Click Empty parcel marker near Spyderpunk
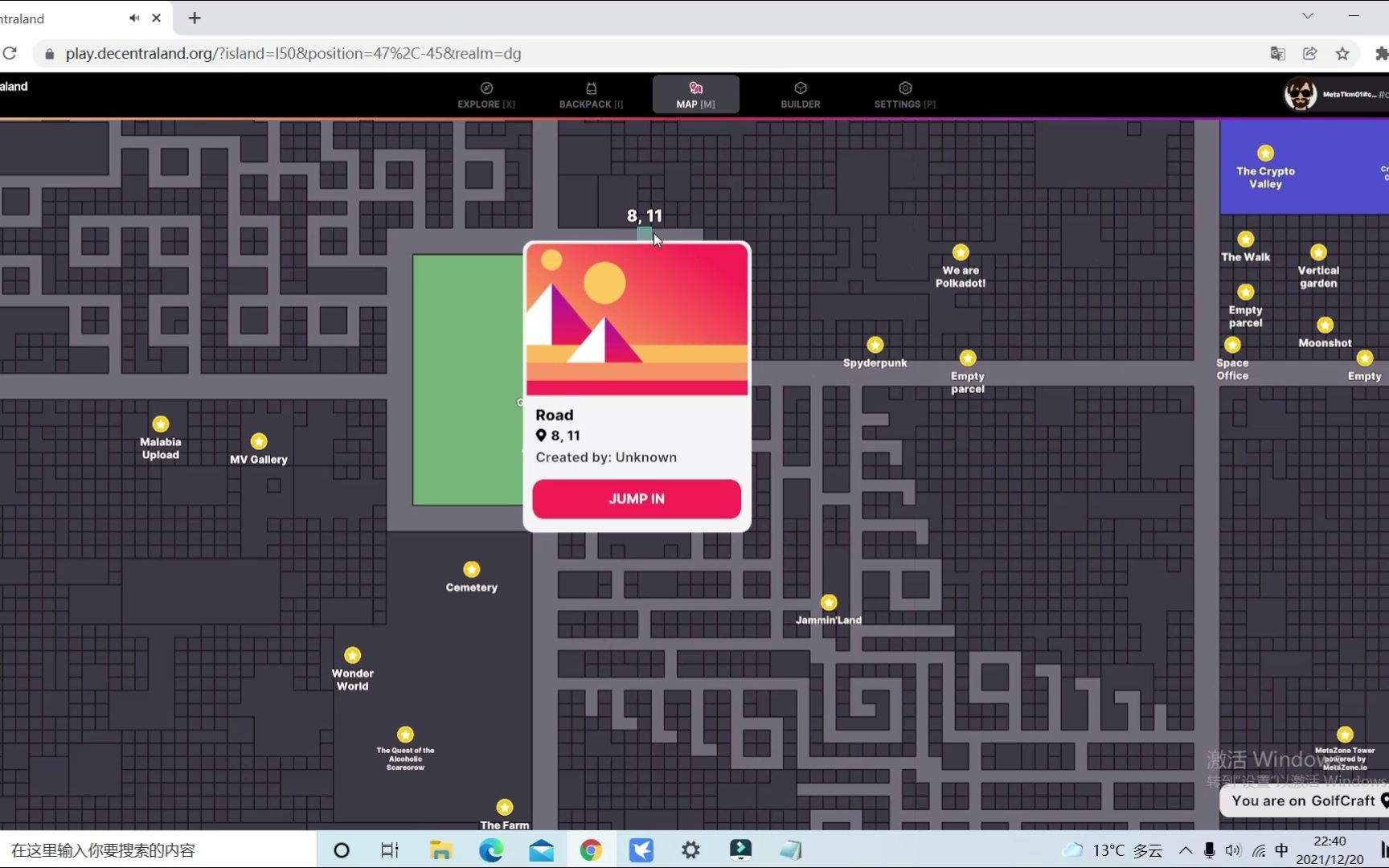1389x868 pixels. [x=968, y=358]
